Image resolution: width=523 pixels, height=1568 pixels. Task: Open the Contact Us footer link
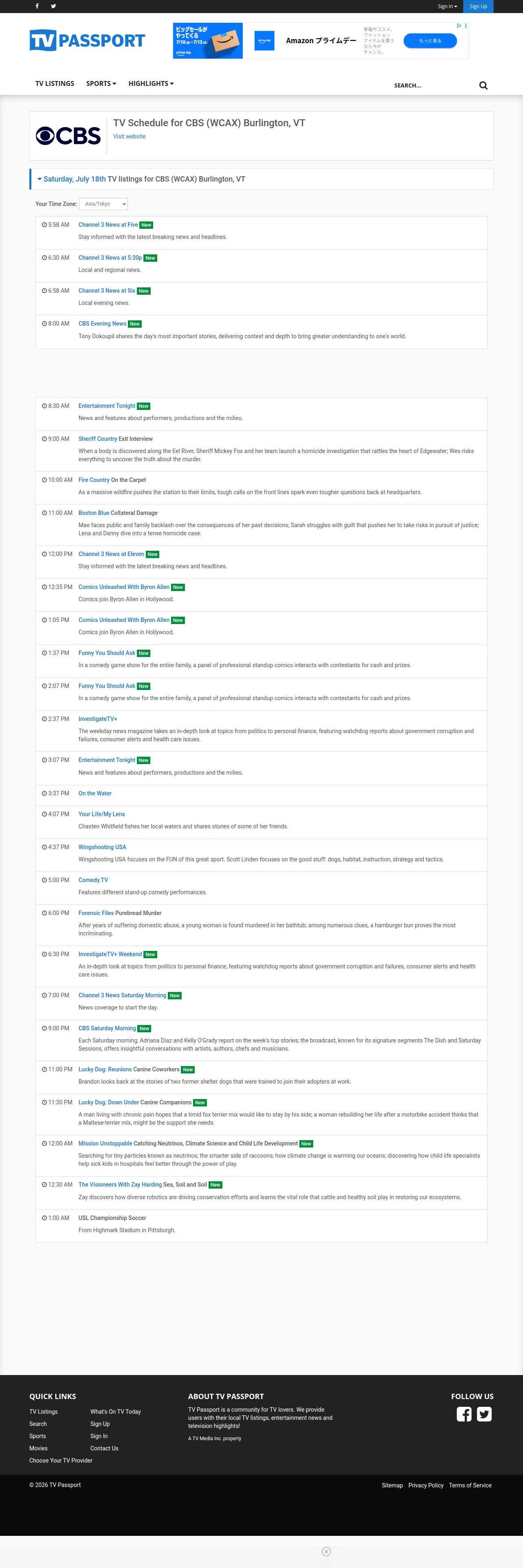click(x=105, y=1448)
